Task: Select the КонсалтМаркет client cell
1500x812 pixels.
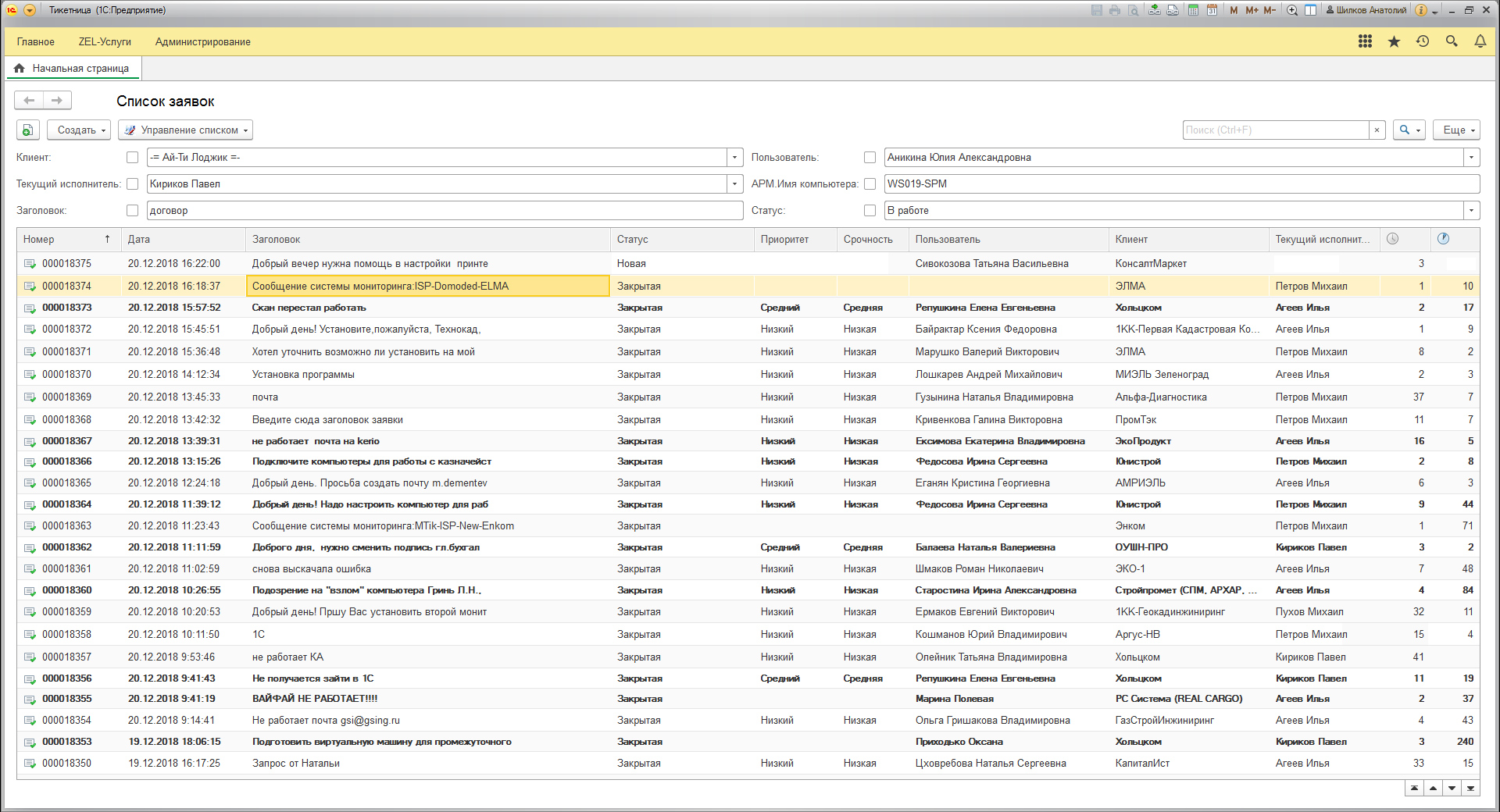Action: (x=1188, y=264)
